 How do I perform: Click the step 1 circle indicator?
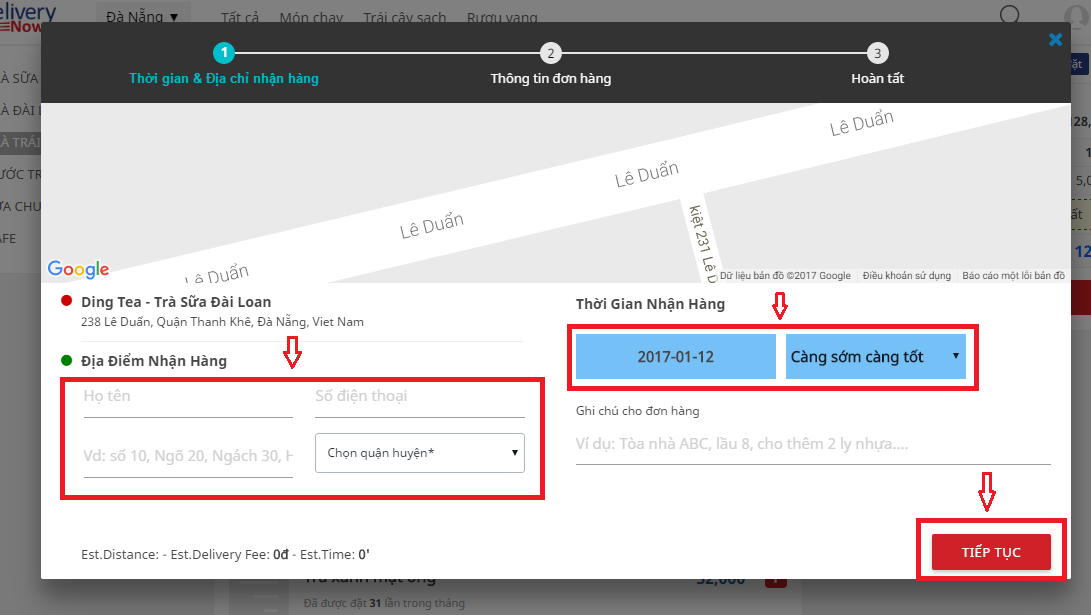pos(224,53)
